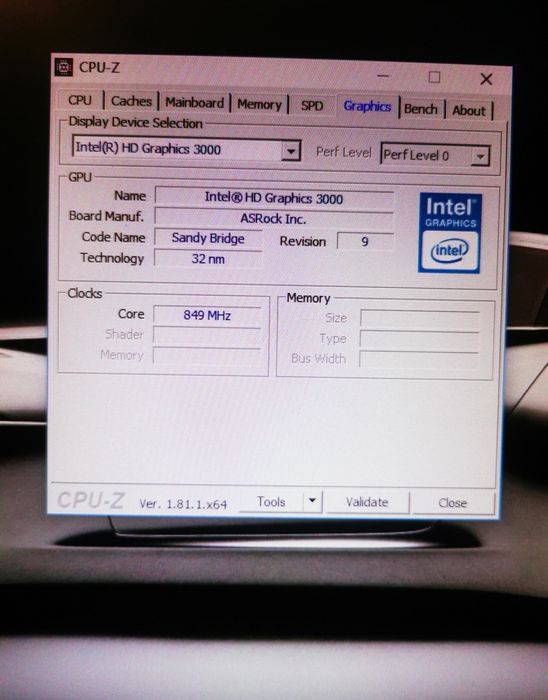548x700 pixels.
Task: Click the Tools button
Action: [x=271, y=502]
